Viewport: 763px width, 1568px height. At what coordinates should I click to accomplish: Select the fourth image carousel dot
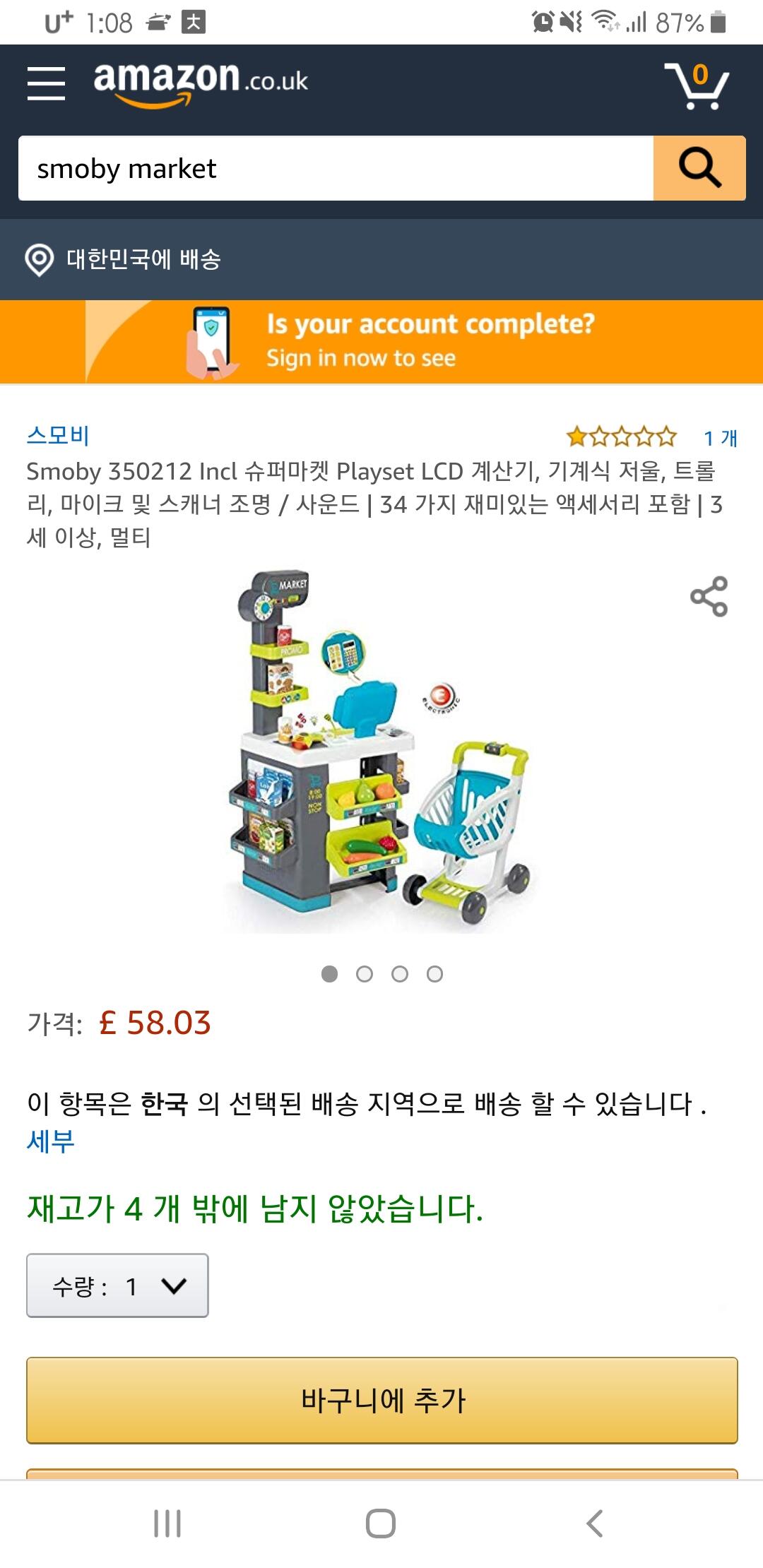435,974
